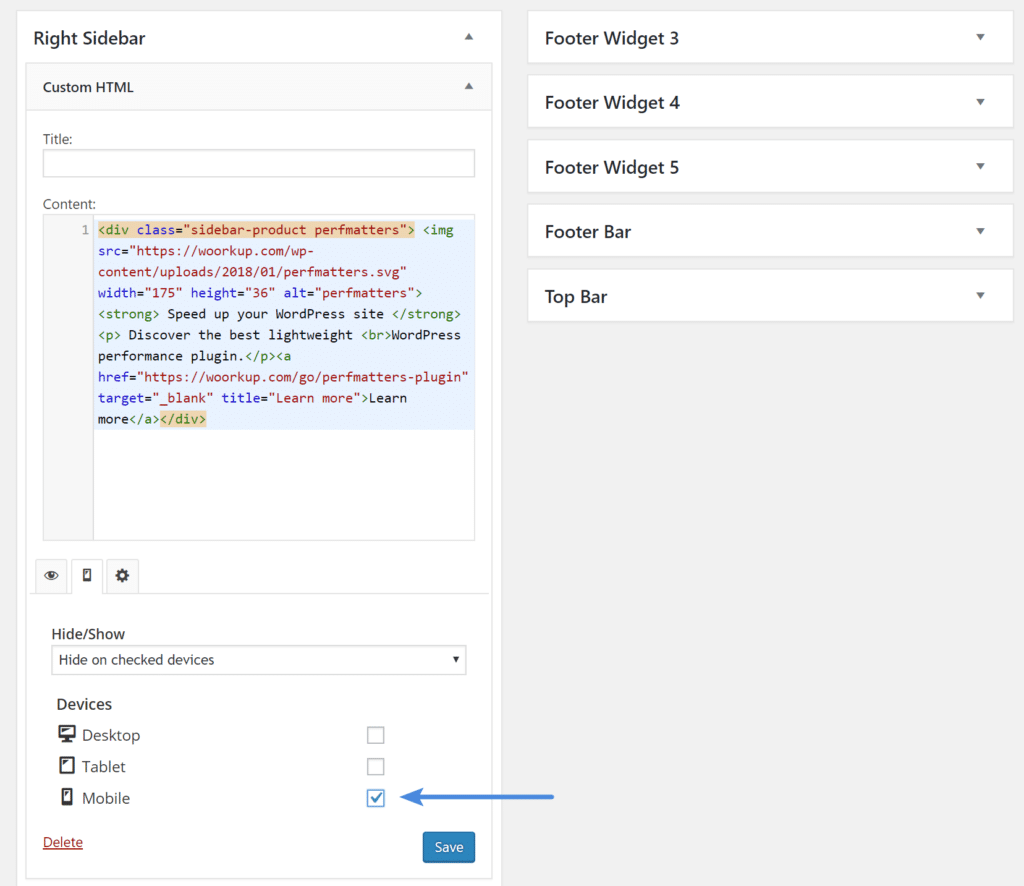The height and width of the screenshot is (886, 1024).
Task: Click the Tablet device icon
Action: pyautogui.click(x=67, y=765)
